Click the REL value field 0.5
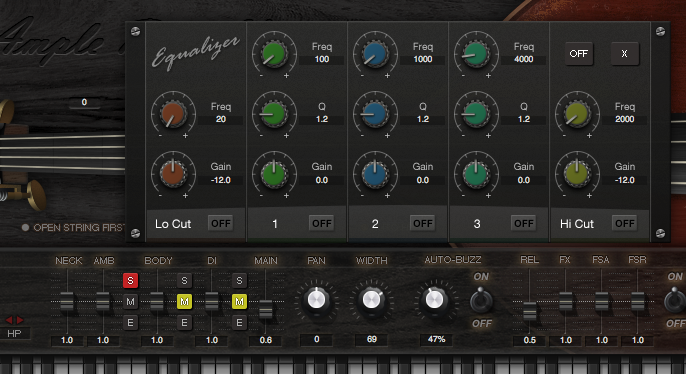 pyautogui.click(x=530, y=340)
